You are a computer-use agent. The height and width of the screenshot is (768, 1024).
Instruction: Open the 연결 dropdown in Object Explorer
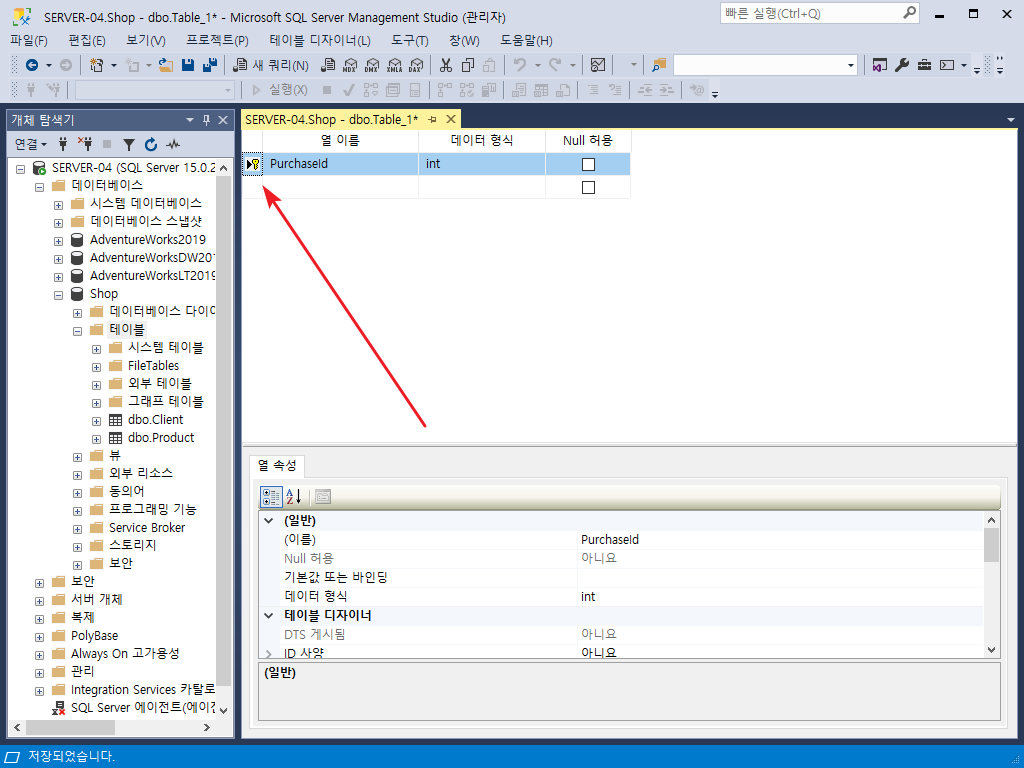tap(31, 144)
